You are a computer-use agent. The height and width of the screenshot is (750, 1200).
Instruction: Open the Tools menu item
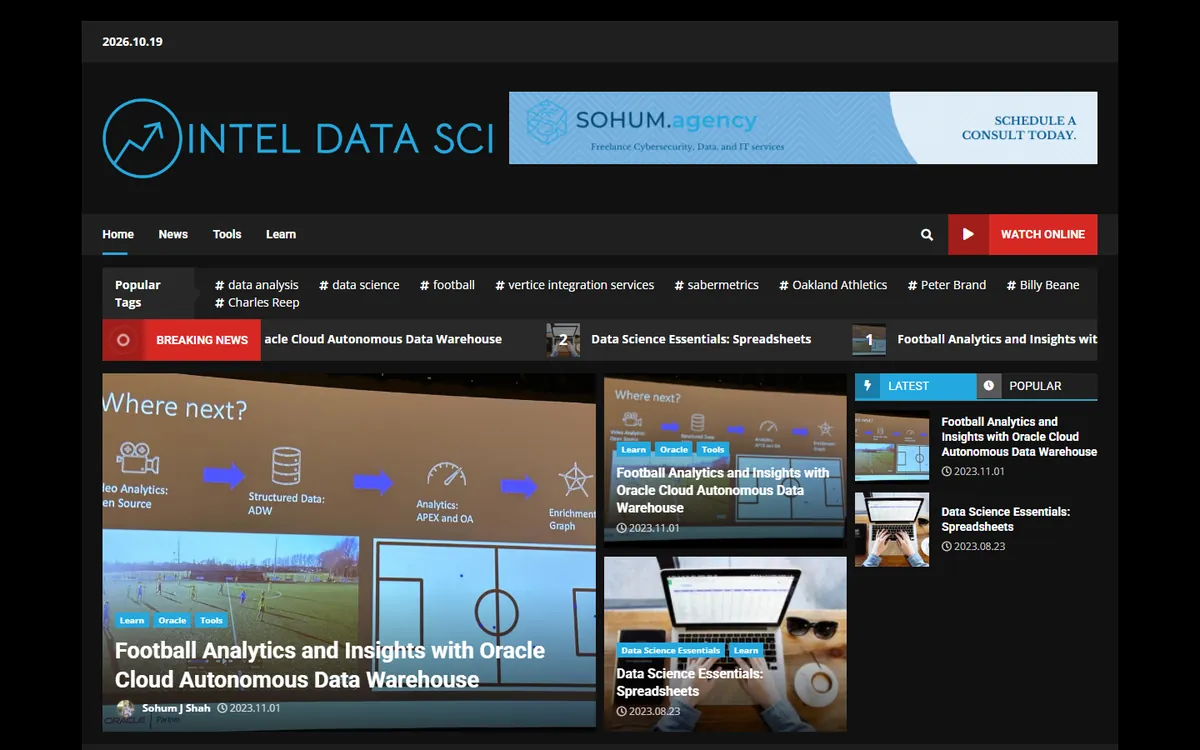tap(227, 235)
